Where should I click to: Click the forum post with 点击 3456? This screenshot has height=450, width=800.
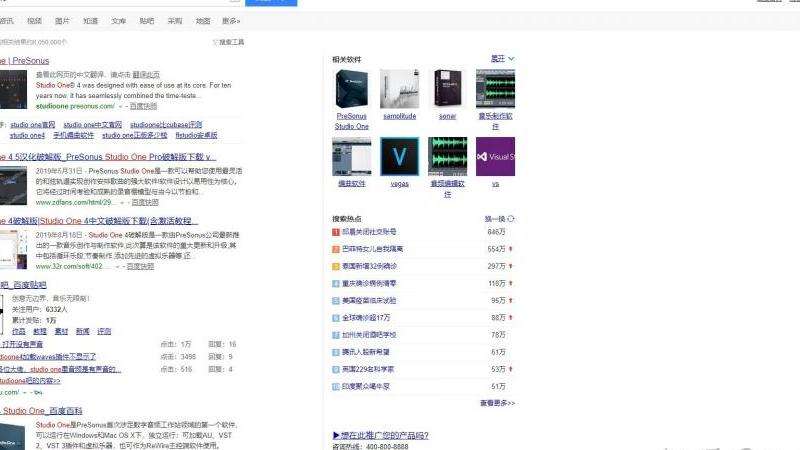coord(48,357)
